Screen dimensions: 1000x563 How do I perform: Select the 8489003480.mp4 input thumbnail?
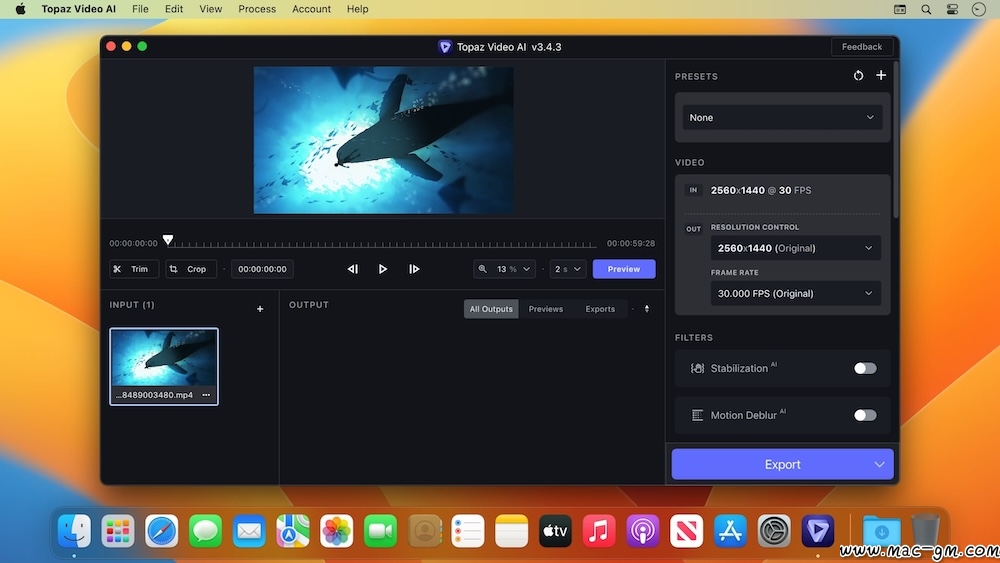pos(164,366)
